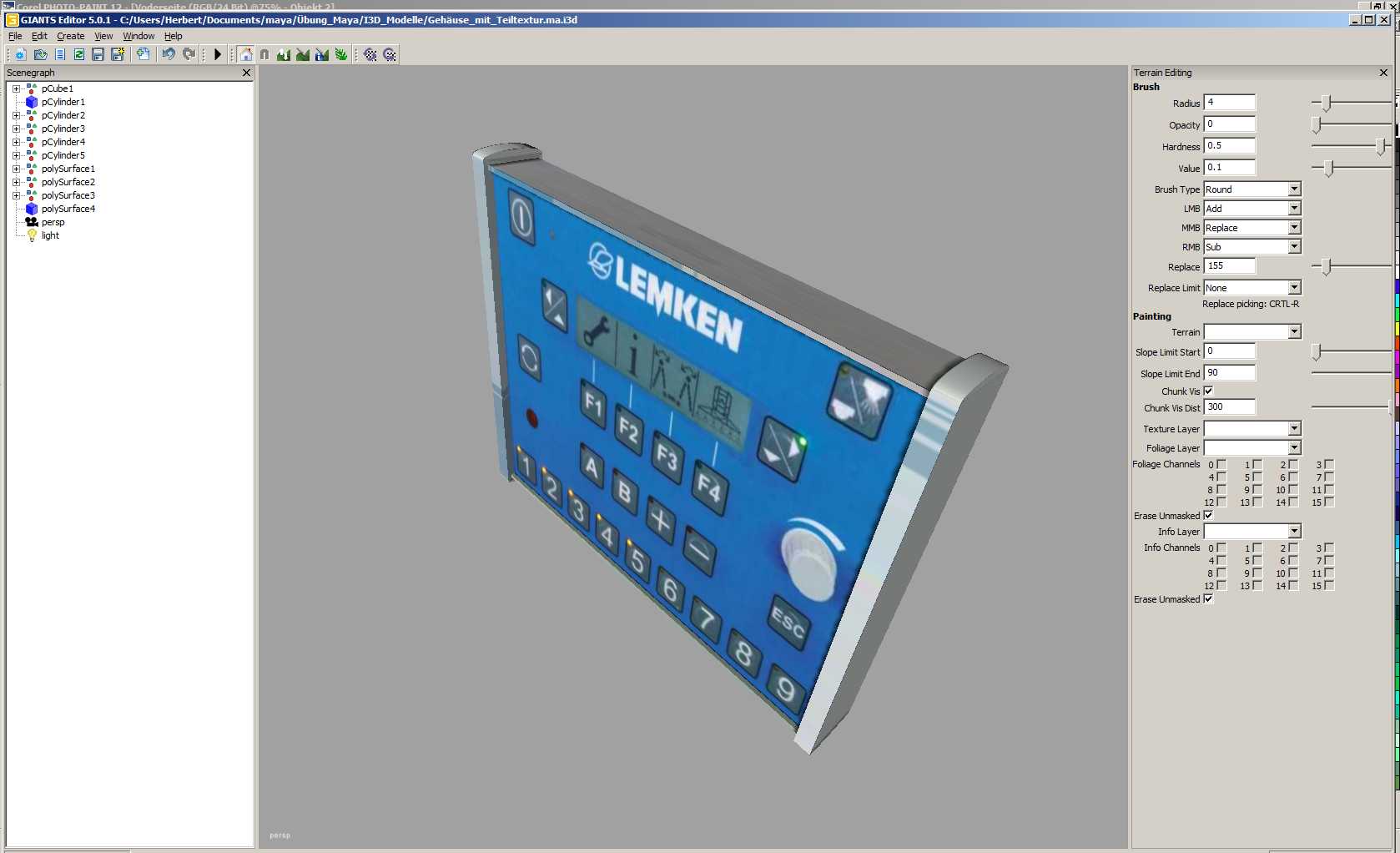Click the blue lined document toolbar icon
The height and width of the screenshot is (853, 1400).
60,54
